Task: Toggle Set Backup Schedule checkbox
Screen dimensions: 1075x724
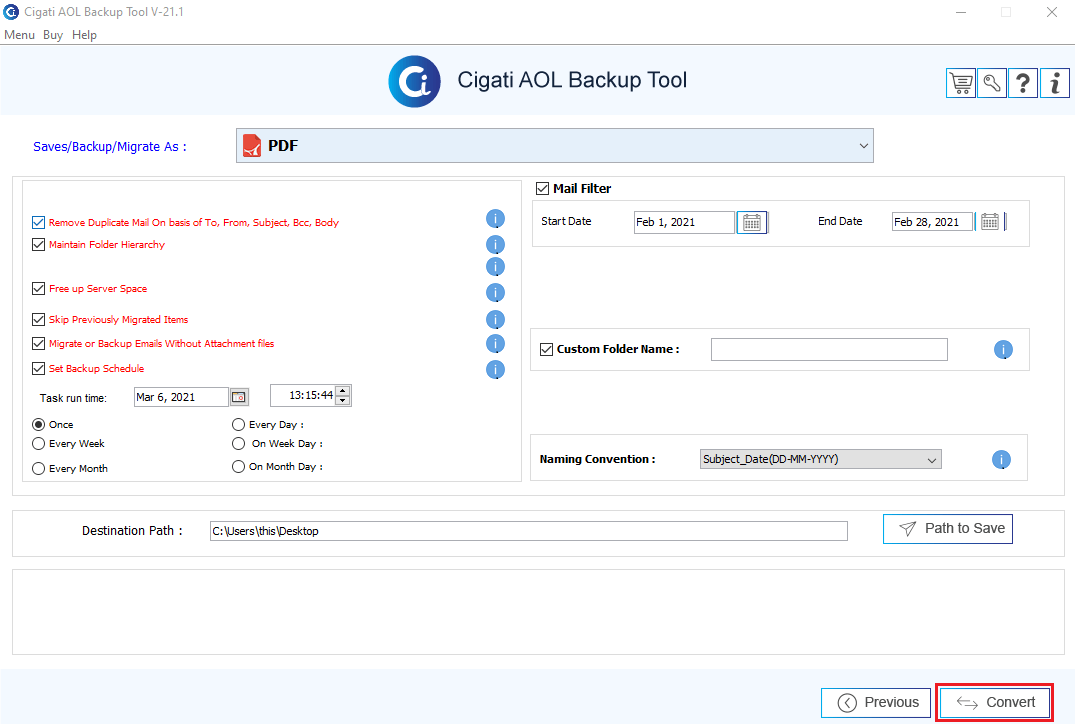Action: [38, 368]
